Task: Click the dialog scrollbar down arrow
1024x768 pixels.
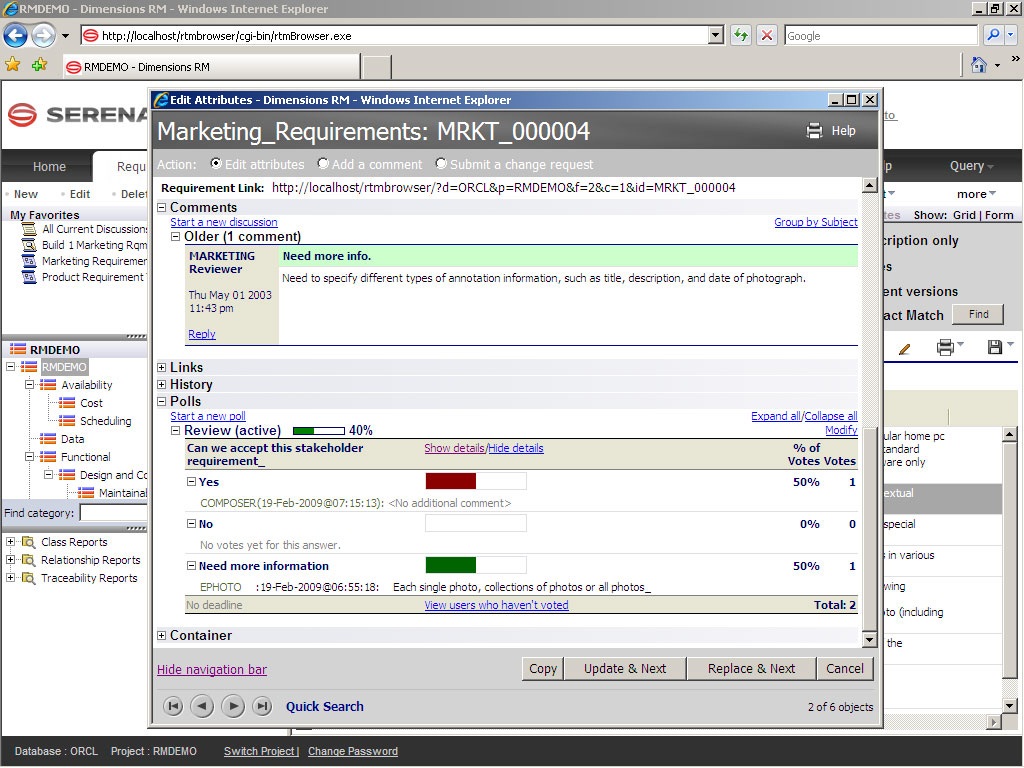Action: [869, 639]
